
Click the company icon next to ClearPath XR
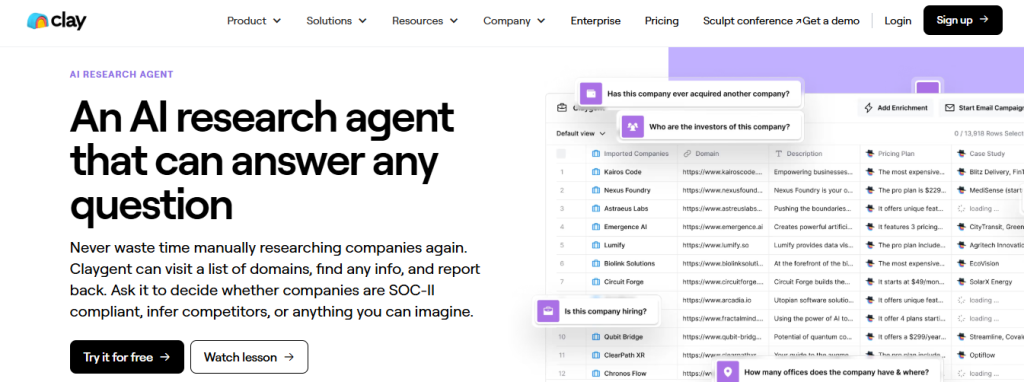coord(596,355)
